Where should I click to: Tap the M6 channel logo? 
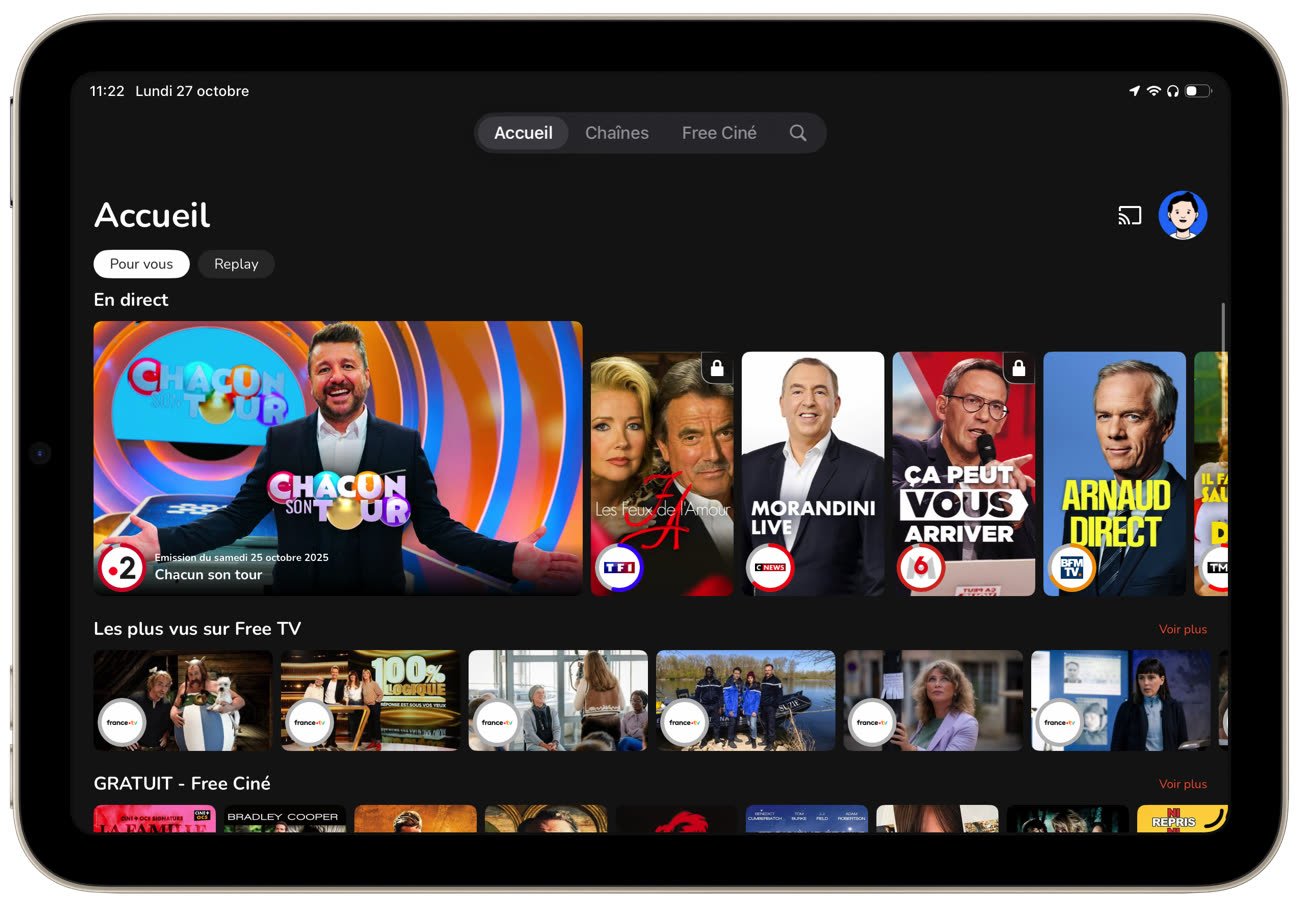coord(920,568)
